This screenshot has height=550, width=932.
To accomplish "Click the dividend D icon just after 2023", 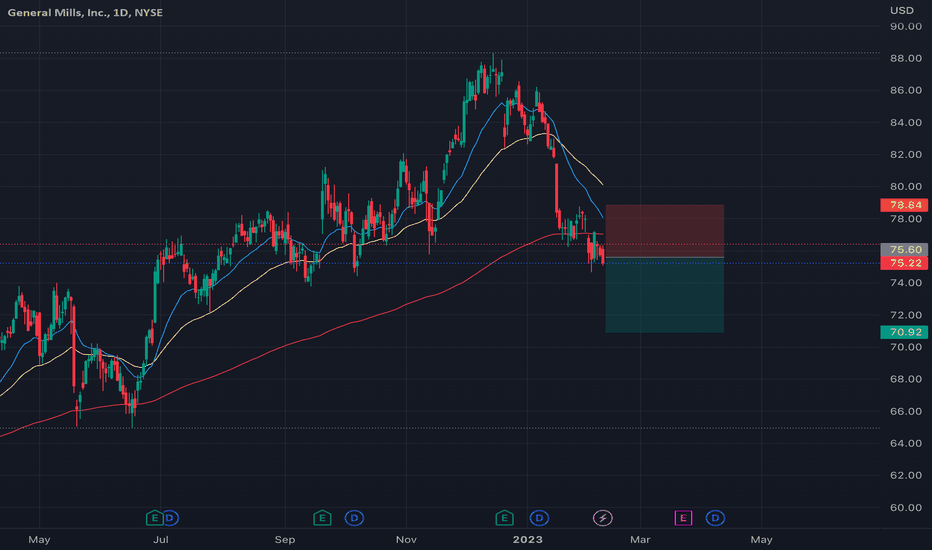I will point(539,518).
